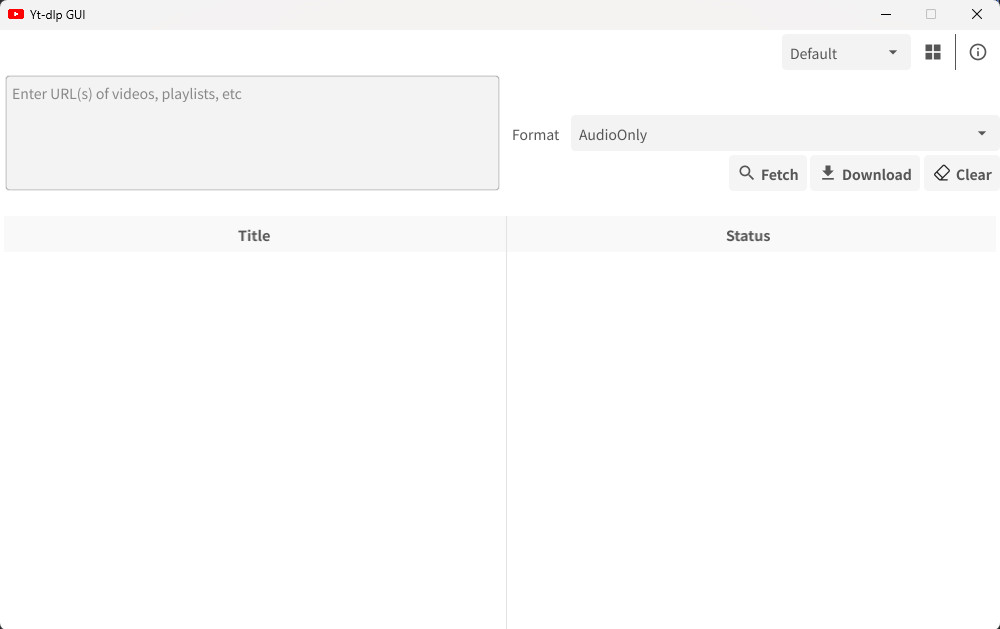Focus the URL entry text box
The width and height of the screenshot is (1000, 629).
(x=252, y=133)
